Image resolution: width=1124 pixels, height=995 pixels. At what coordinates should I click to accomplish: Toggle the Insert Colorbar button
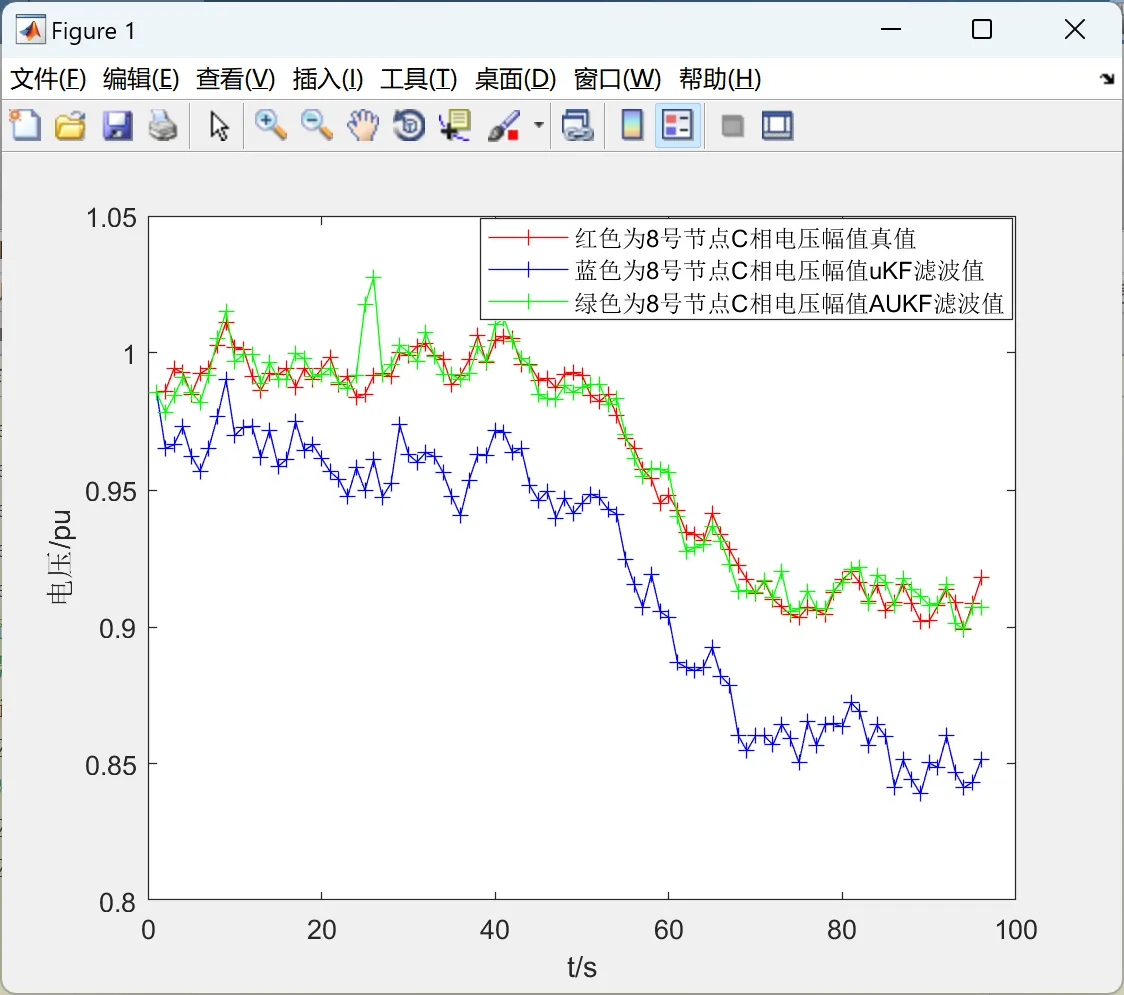[632, 125]
